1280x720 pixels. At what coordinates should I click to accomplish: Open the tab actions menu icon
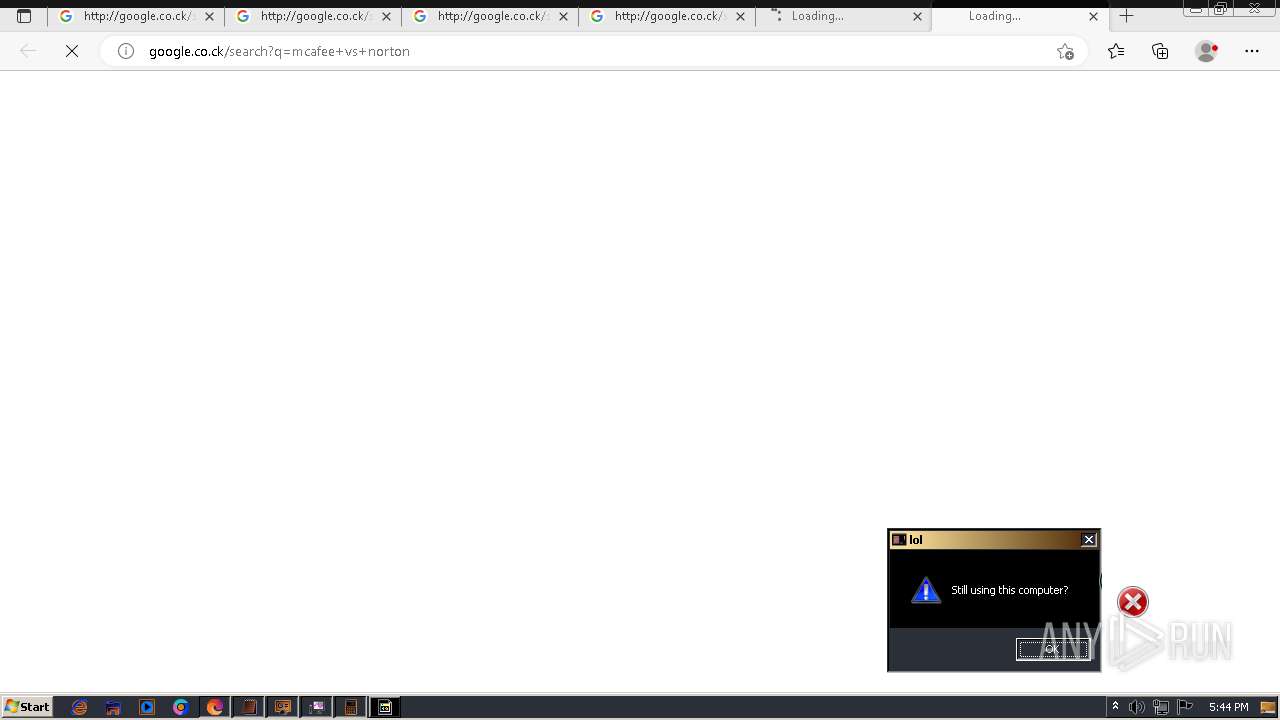(24, 16)
